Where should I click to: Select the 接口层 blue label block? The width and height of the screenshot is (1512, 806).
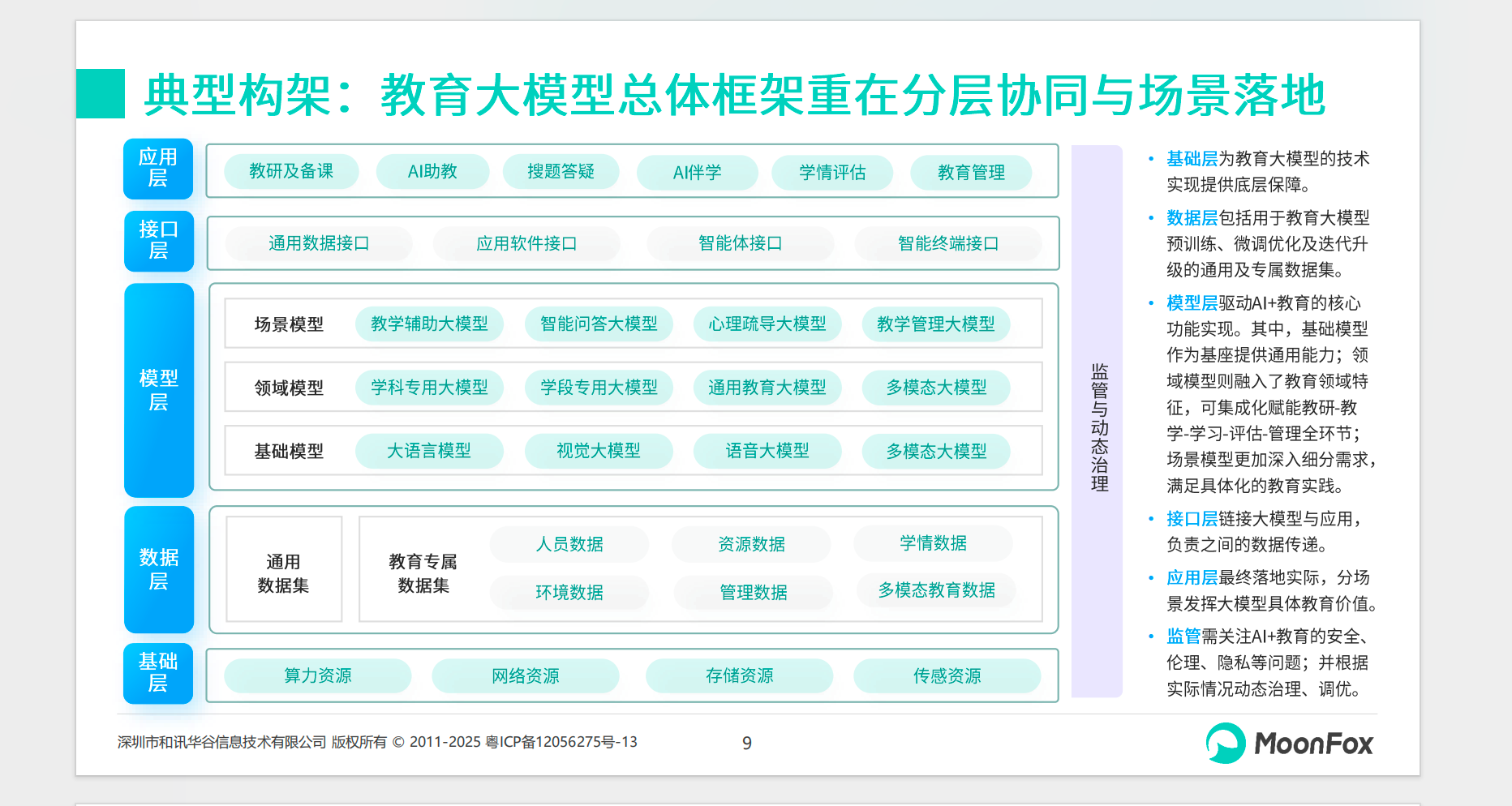(159, 241)
